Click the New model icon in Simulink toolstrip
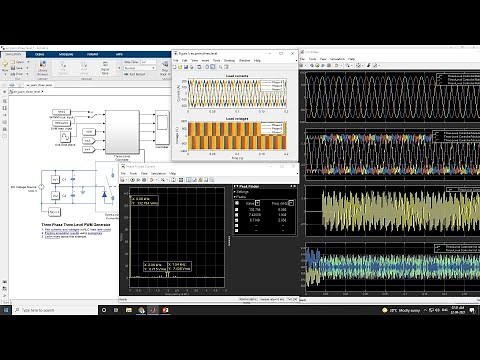Image resolution: width=480 pixels, height=360 pixels. (4, 64)
